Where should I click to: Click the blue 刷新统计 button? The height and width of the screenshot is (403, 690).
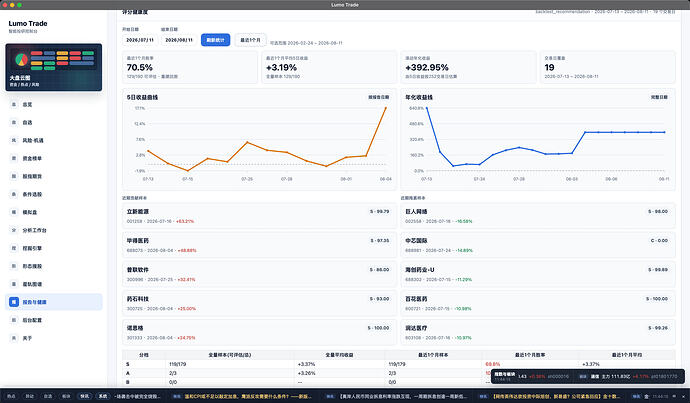point(216,40)
